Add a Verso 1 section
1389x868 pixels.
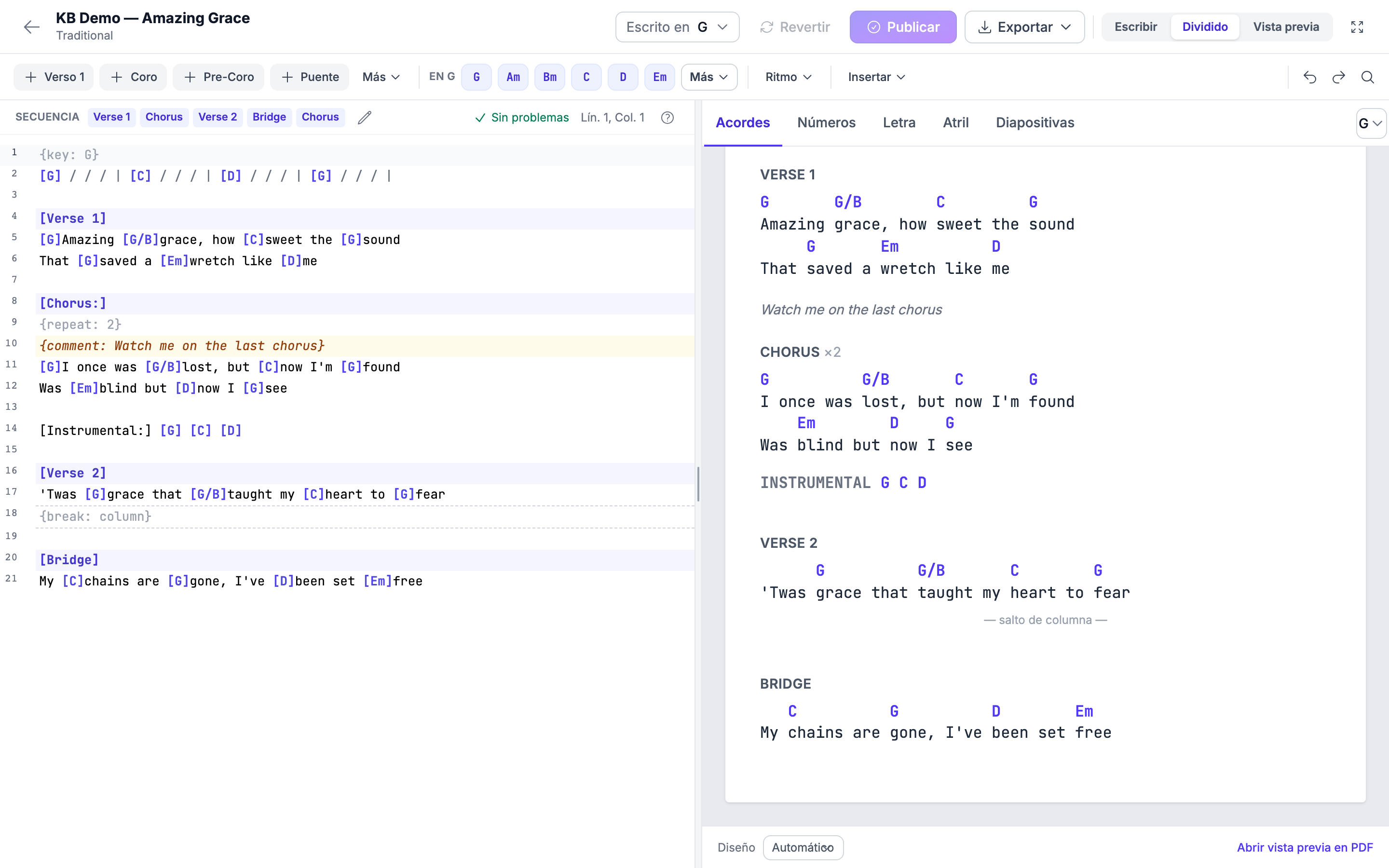click(x=54, y=77)
